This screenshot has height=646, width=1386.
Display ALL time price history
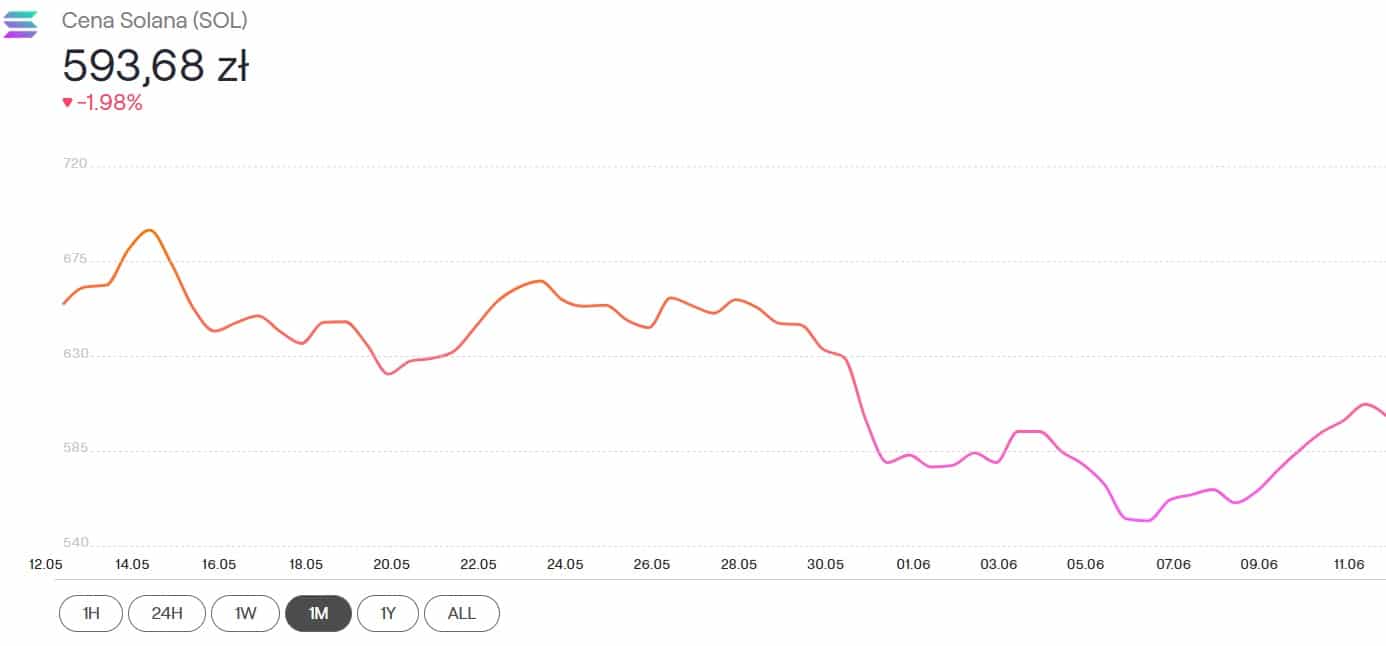point(461,613)
